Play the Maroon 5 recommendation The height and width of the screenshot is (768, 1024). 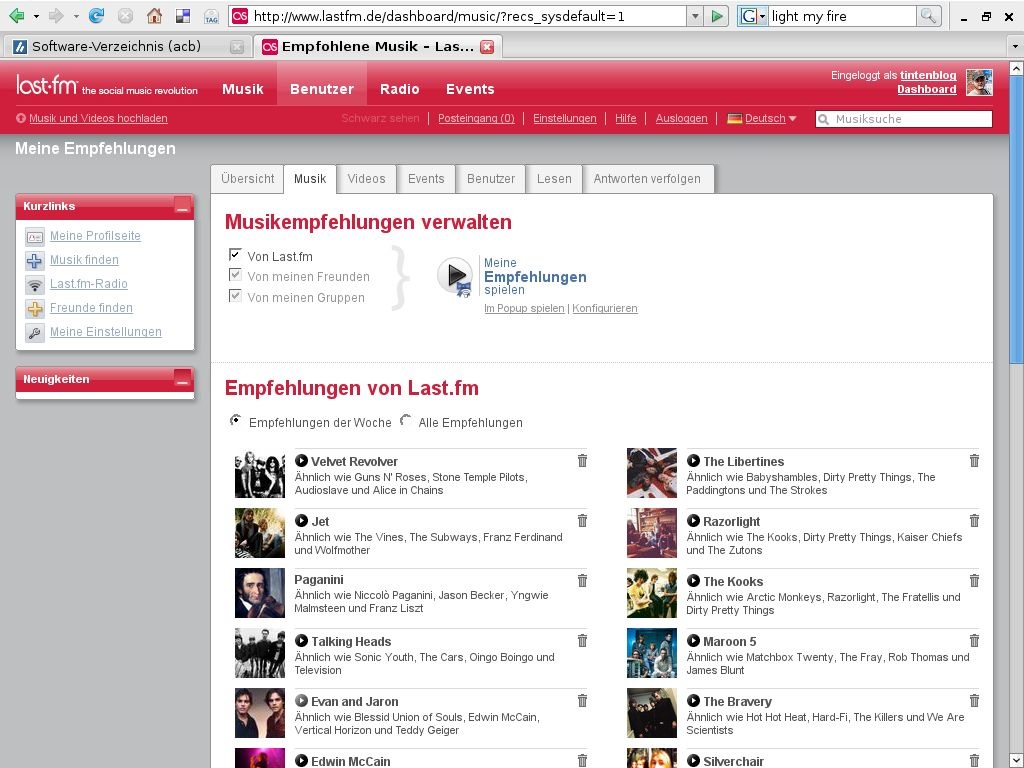pyautogui.click(x=693, y=641)
